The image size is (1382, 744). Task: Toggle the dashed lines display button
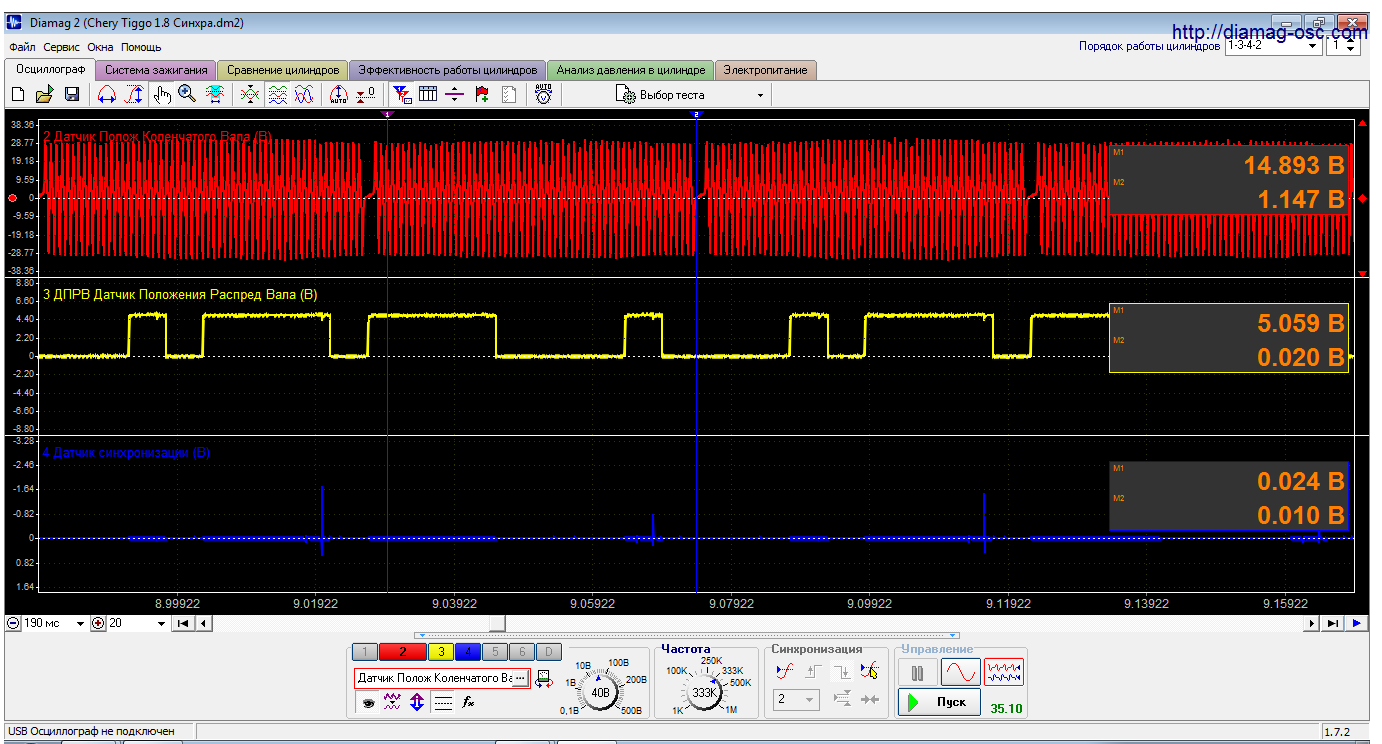[443, 703]
